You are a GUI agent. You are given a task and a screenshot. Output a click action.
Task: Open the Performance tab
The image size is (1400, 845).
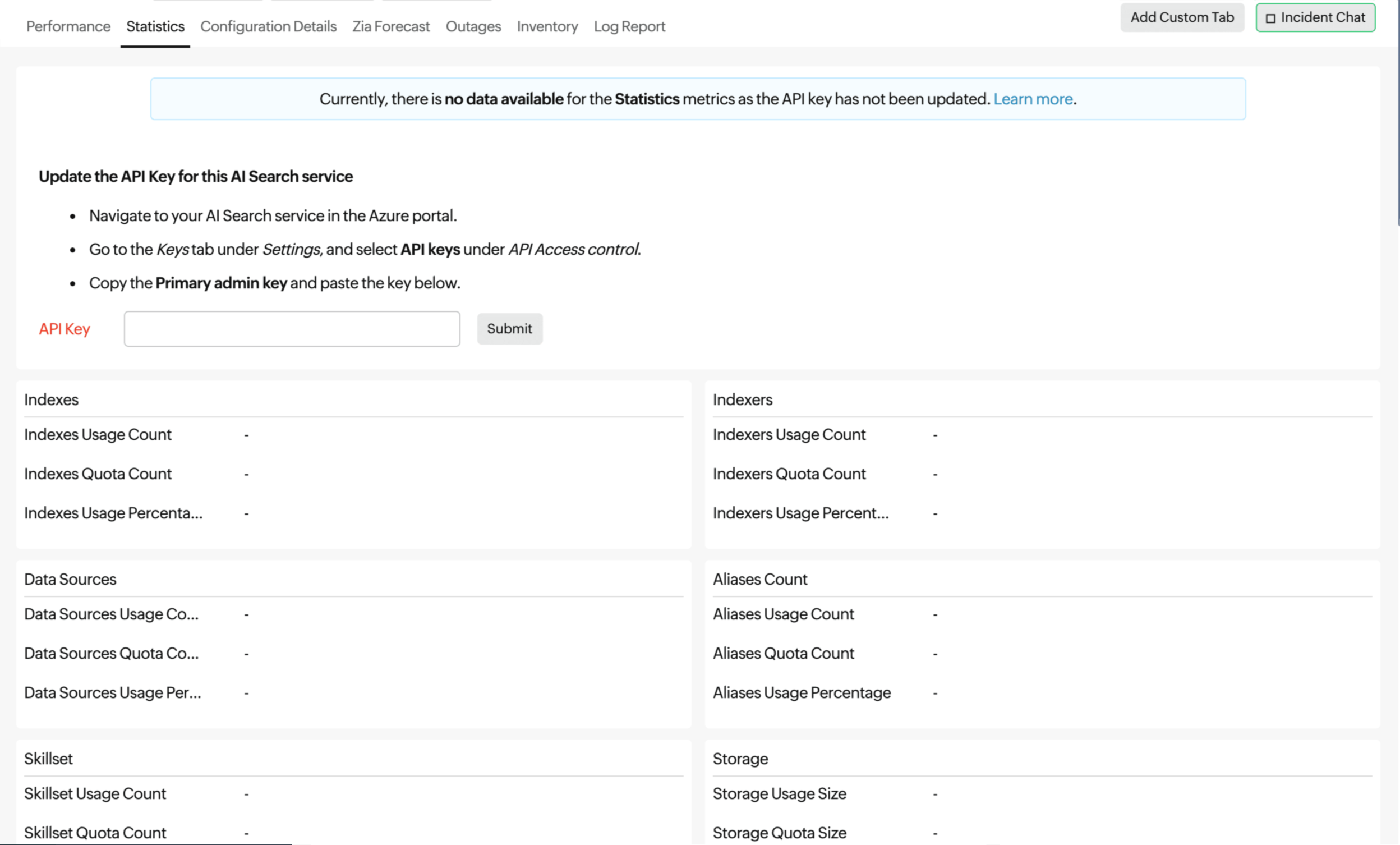tap(68, 26)
